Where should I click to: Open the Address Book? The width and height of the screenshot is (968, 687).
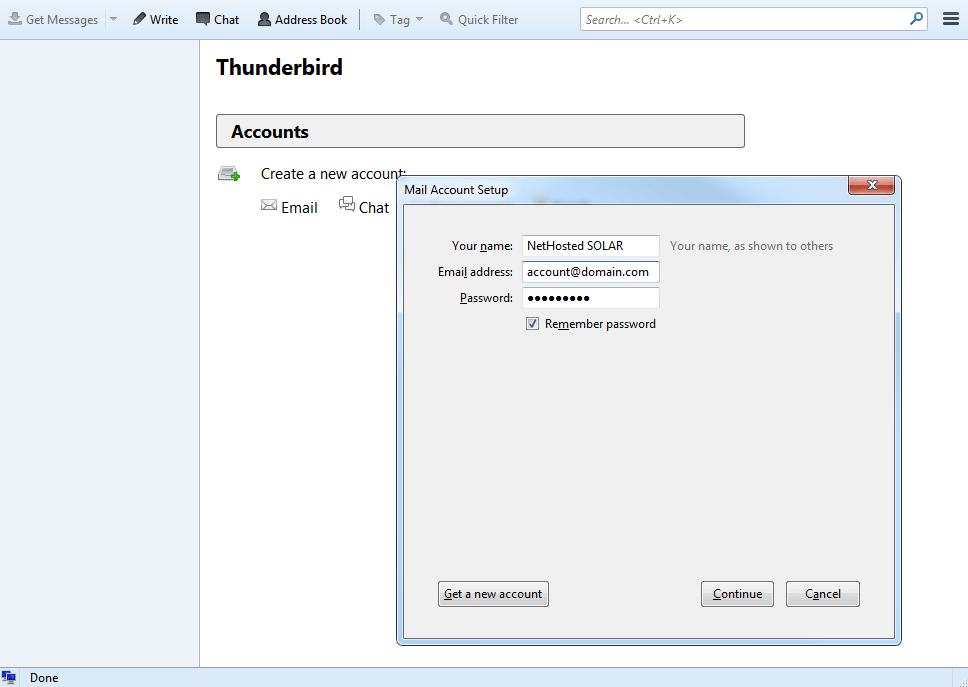click(x=302, y=20)
